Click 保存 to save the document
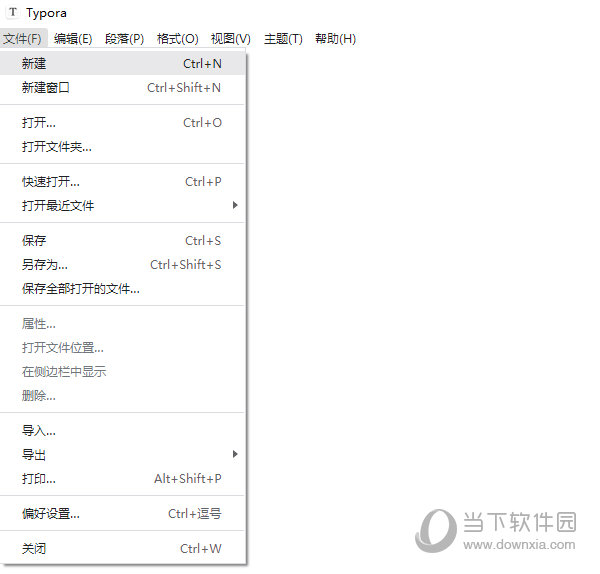600x574 pixels. [122, 241]
